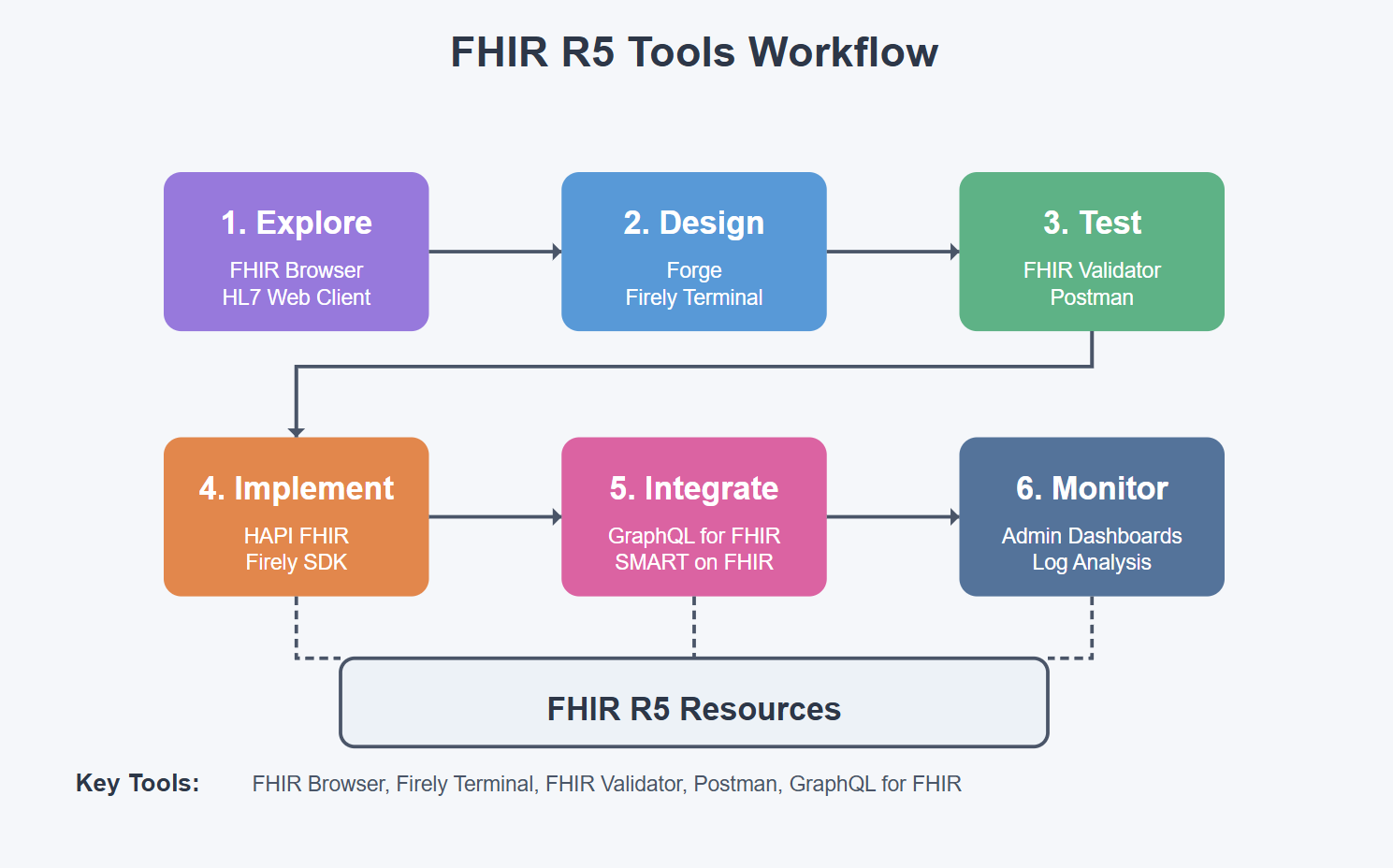
Task: Select the 6. Monitor box
Action: coord(1092,516)
